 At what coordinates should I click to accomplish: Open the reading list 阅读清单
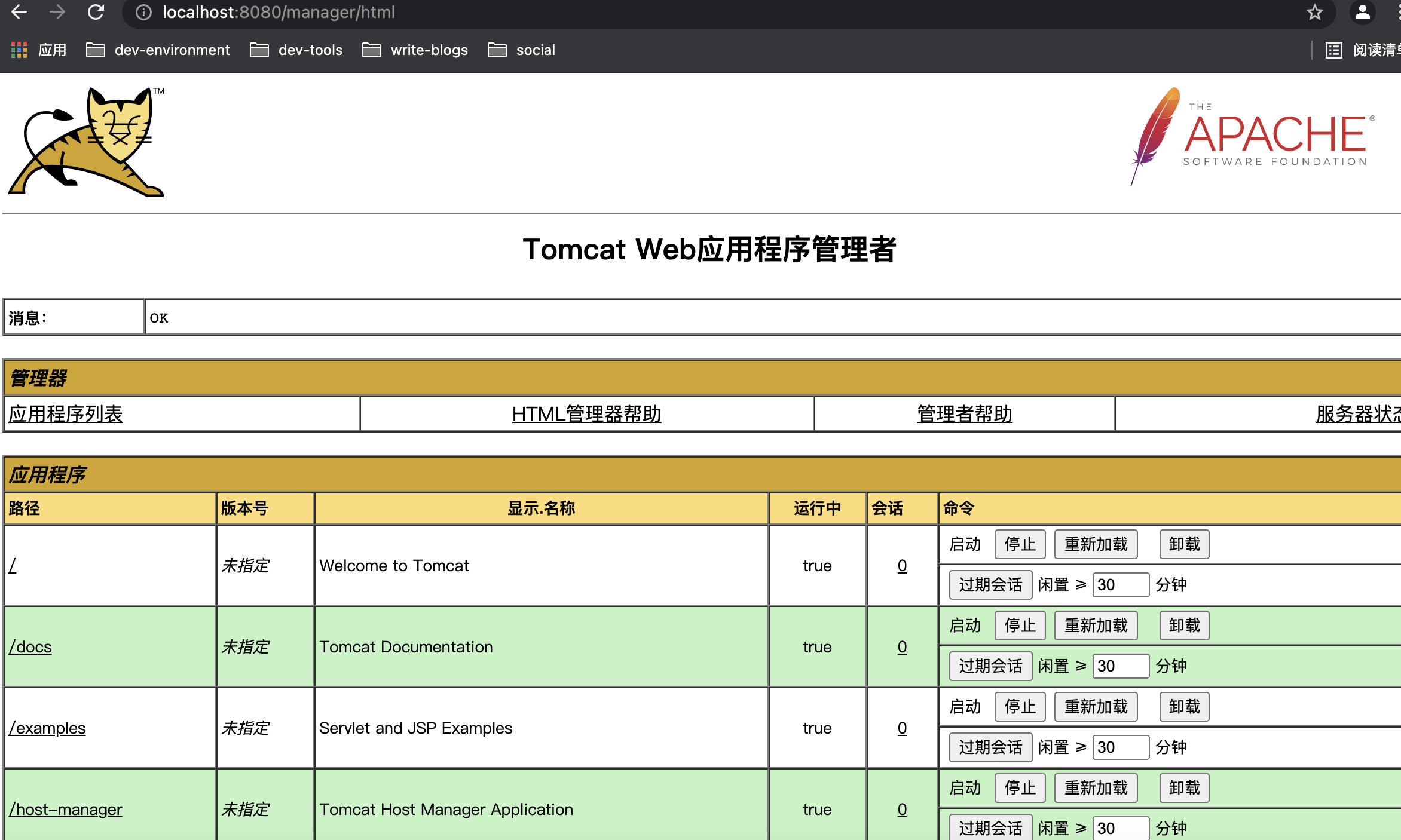1363,50
